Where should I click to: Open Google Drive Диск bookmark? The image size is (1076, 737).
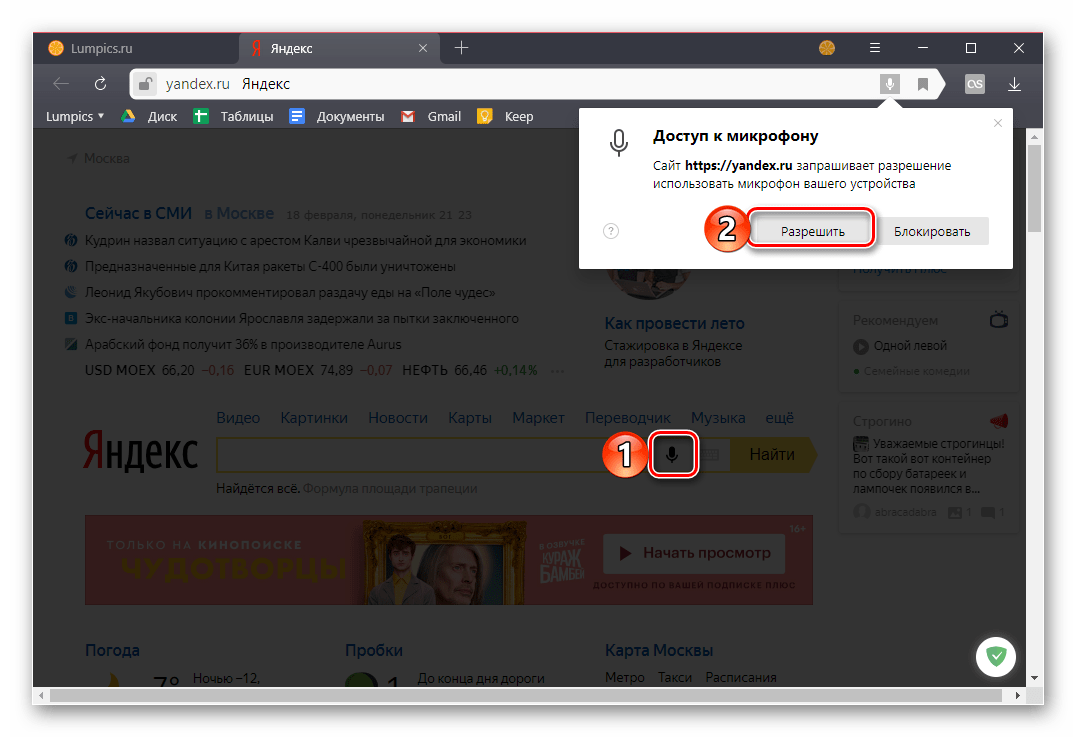tap(149, 117)
